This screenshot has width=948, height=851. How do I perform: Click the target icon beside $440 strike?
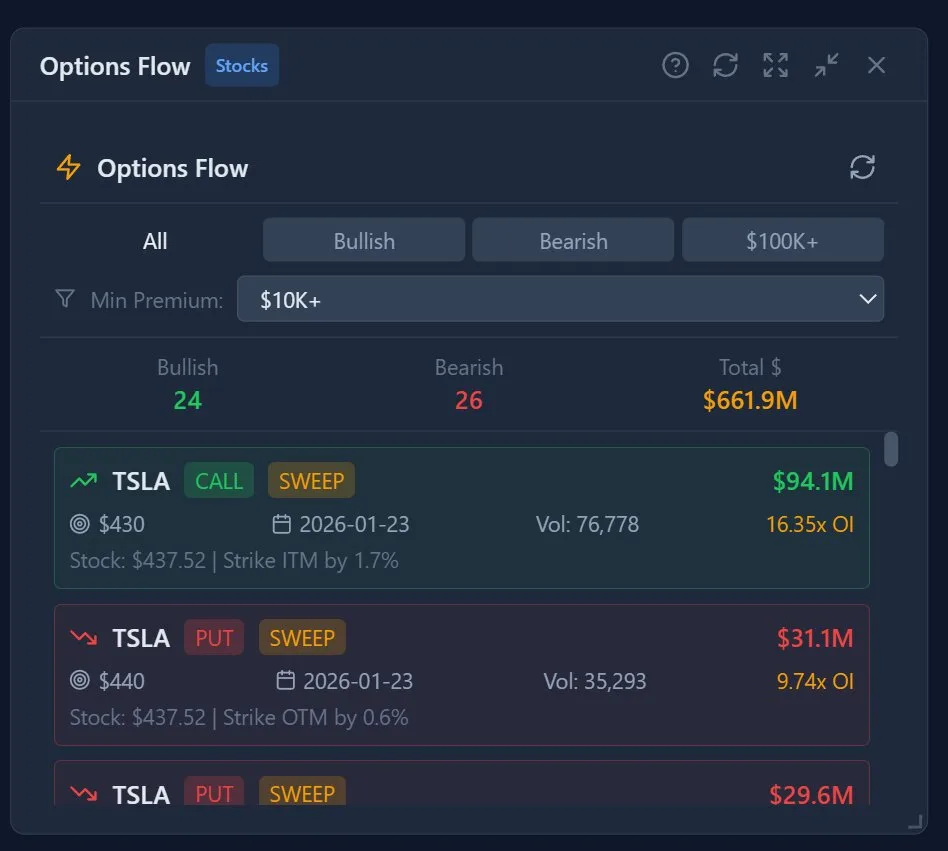tap(79, 681)
